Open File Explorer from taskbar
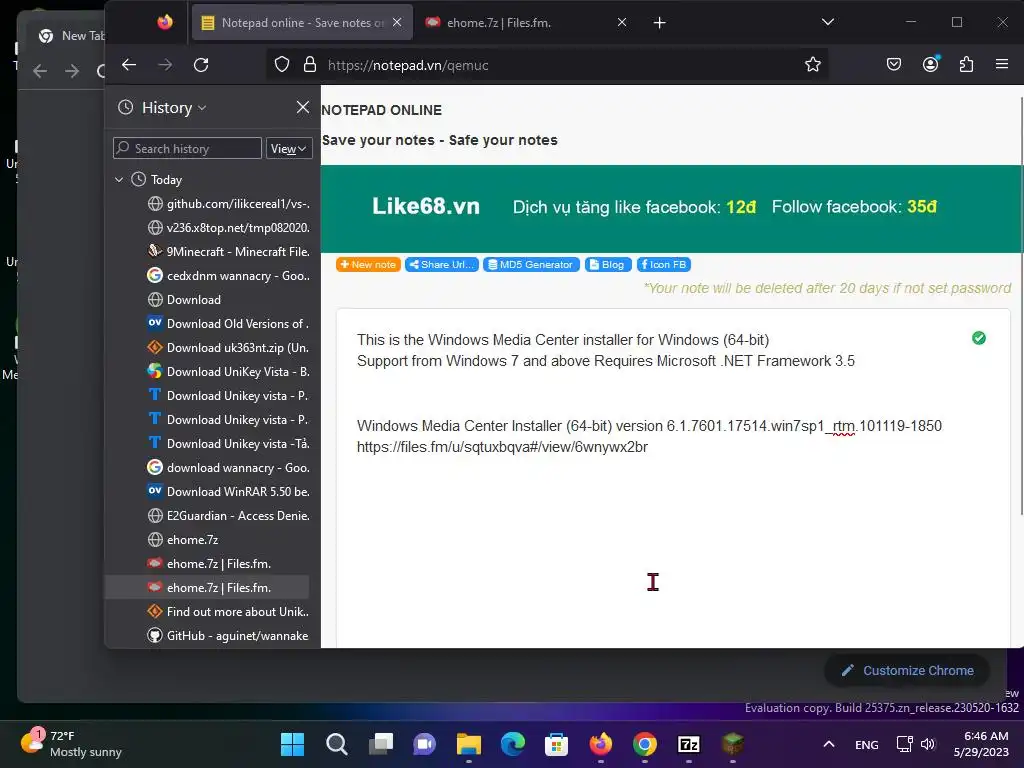 (468, 744)
